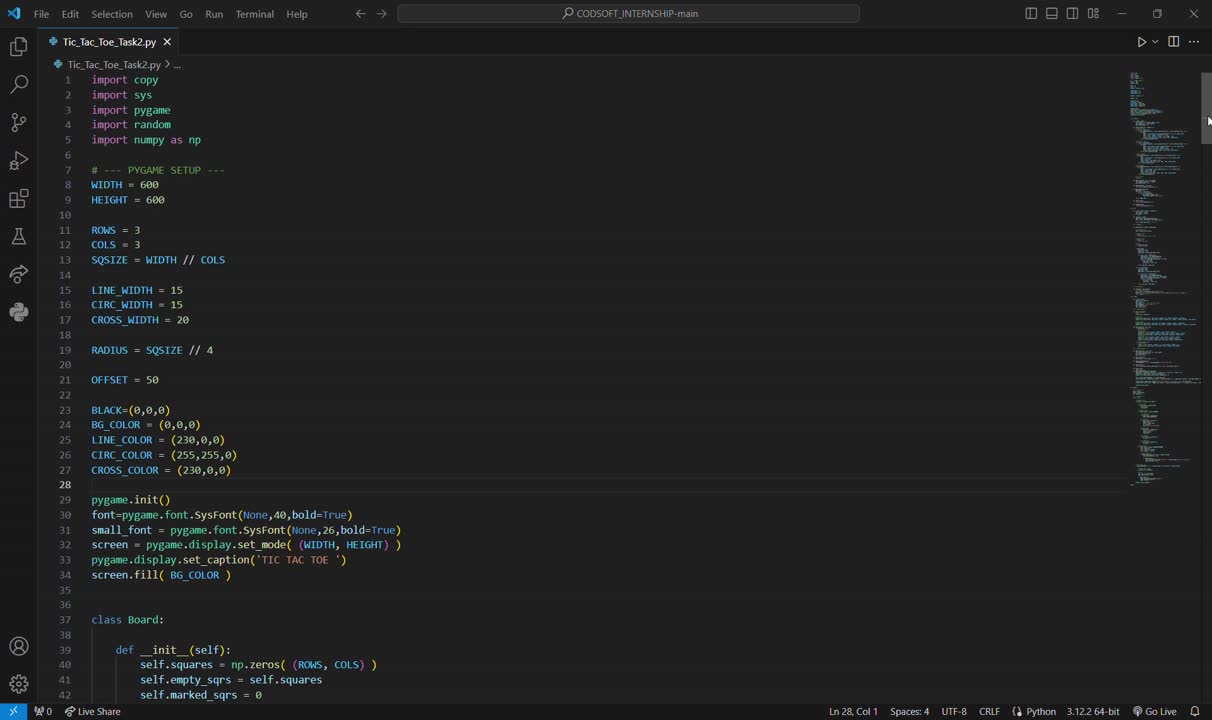This screenshot has height=720, width=1212.
Task: Open the Explorer view in activity bar
Action: coord(18,47)
